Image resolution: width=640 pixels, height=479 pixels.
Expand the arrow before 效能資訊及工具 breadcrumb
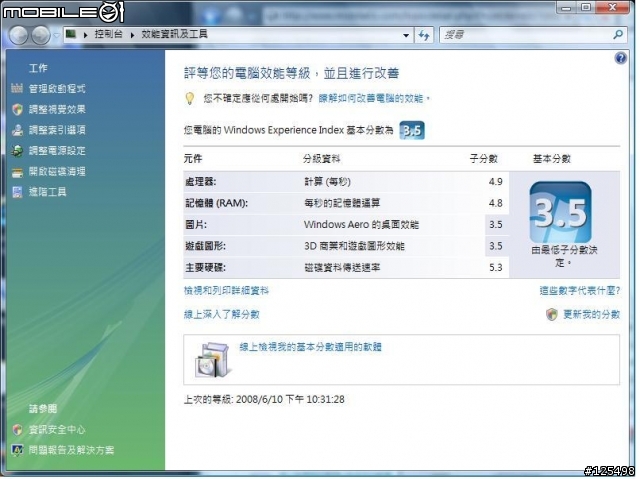pos(132,35)
